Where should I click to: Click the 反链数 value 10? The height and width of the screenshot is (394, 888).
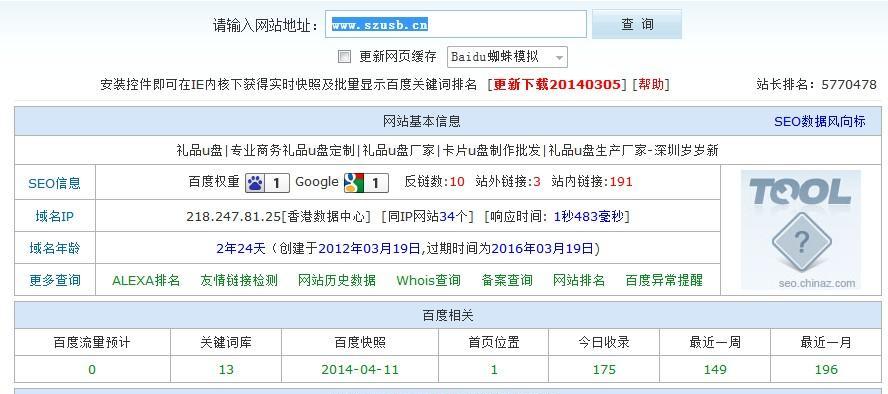coord(456,182)
